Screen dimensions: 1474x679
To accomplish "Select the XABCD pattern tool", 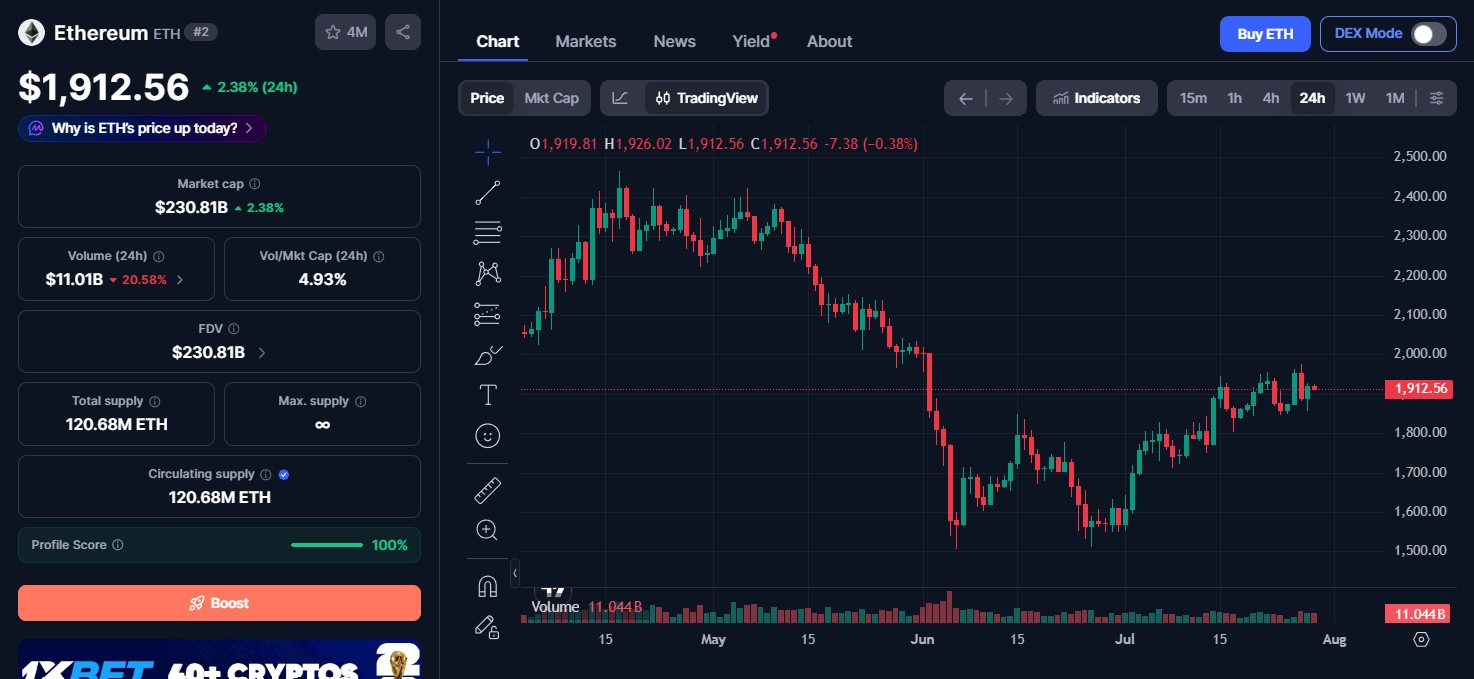I will coord(488,273).
